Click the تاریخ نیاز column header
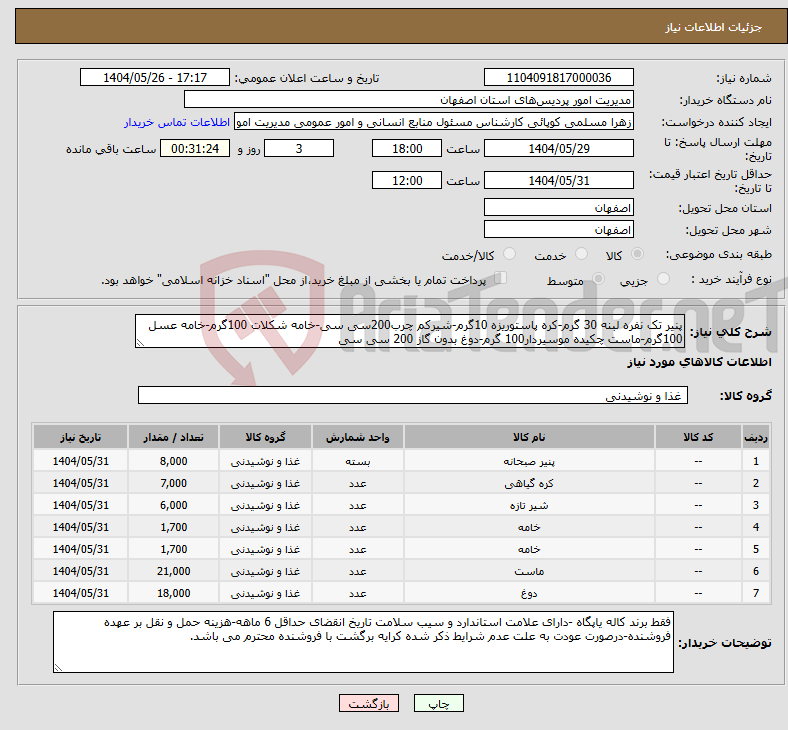This screenshot has height=730, width=788. pyautogui.click(x=80, y=437)
